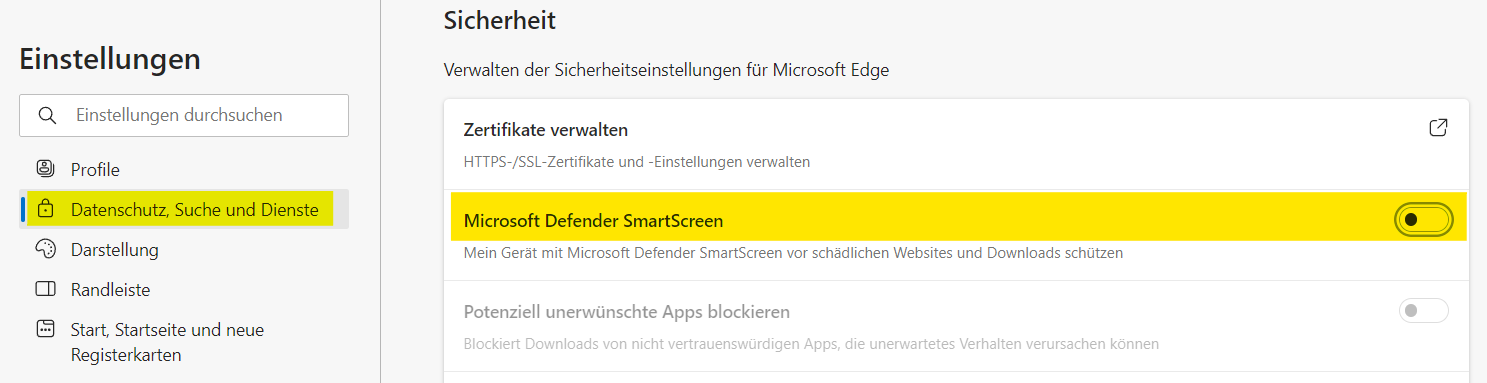Screen dimensions: 1487x383
Task: Click the HTTPS-/SSL-Zertifikate description text
Action: click(x=637, y=161)
